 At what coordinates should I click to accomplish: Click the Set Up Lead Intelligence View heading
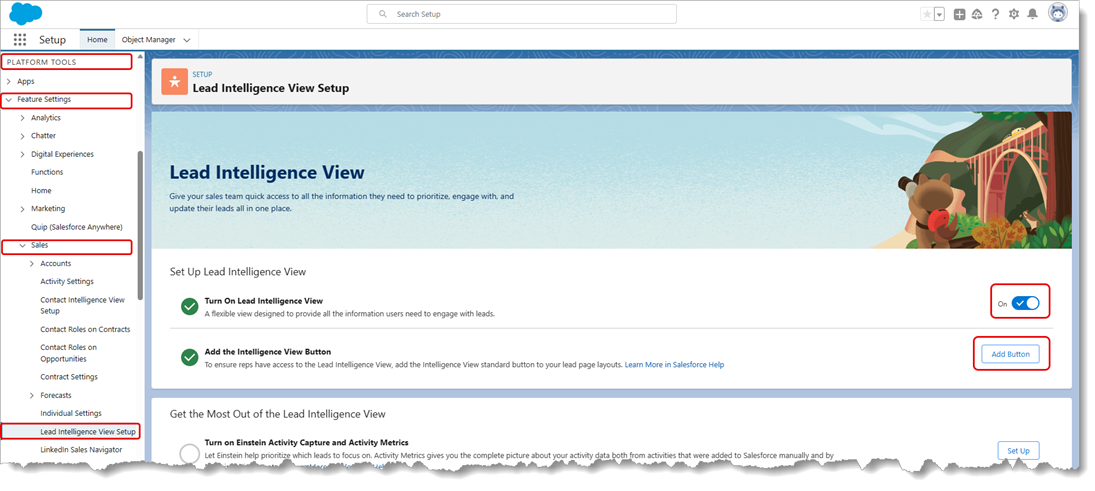(237, 271)
